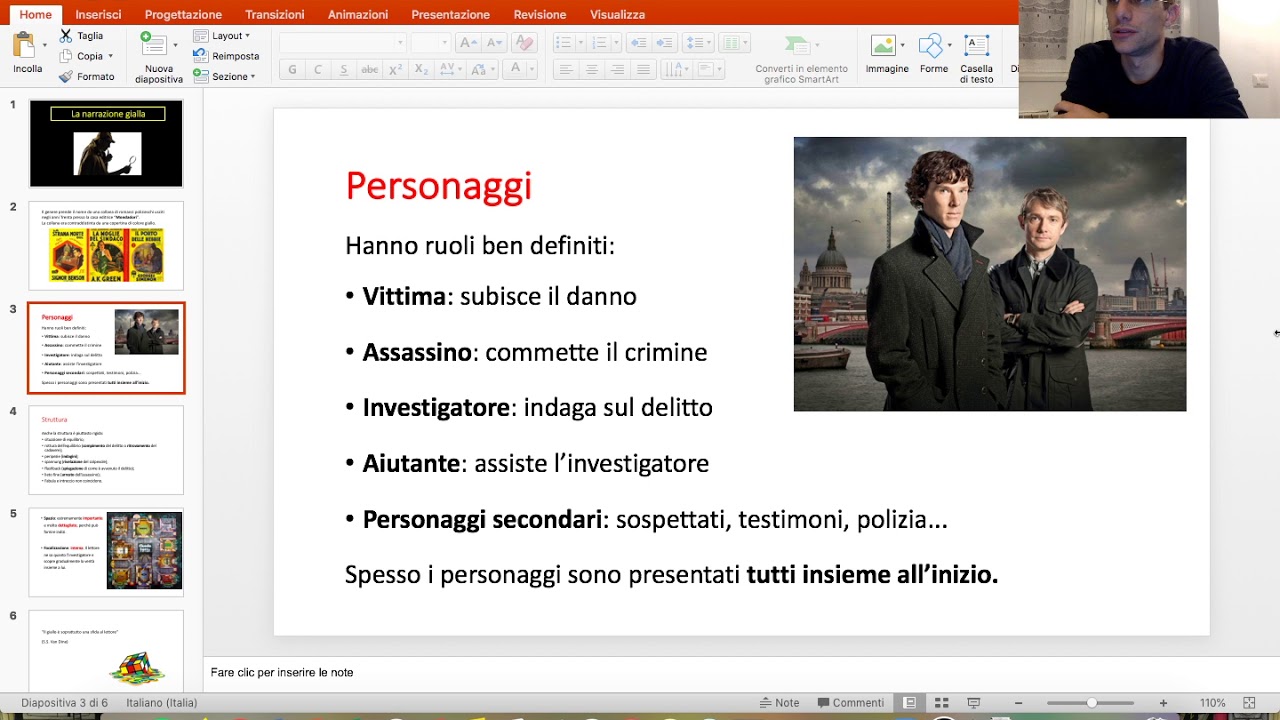Viewport: 1280px width, 720px height.
Task: Toggle underline with the S button
Action: [344, 70]
